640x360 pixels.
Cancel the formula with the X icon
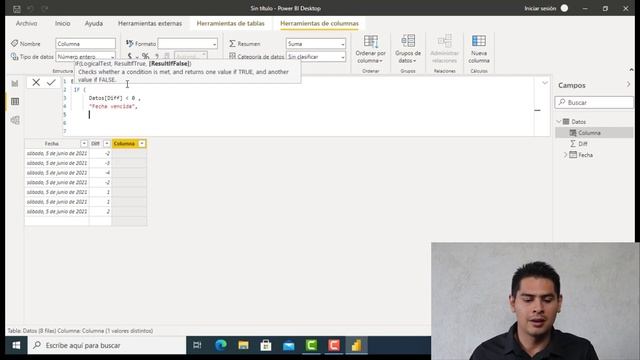click(36, 82)
